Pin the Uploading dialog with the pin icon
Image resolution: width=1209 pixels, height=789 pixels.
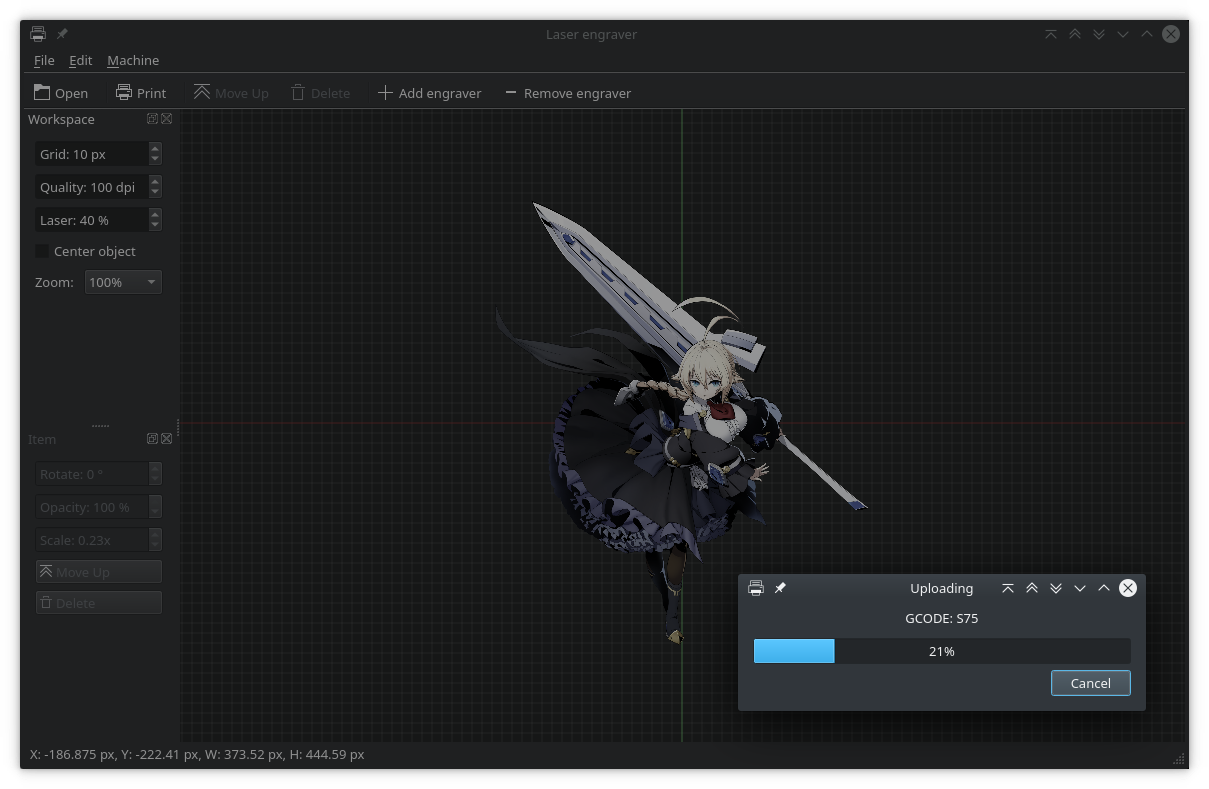tap(780, 588)
